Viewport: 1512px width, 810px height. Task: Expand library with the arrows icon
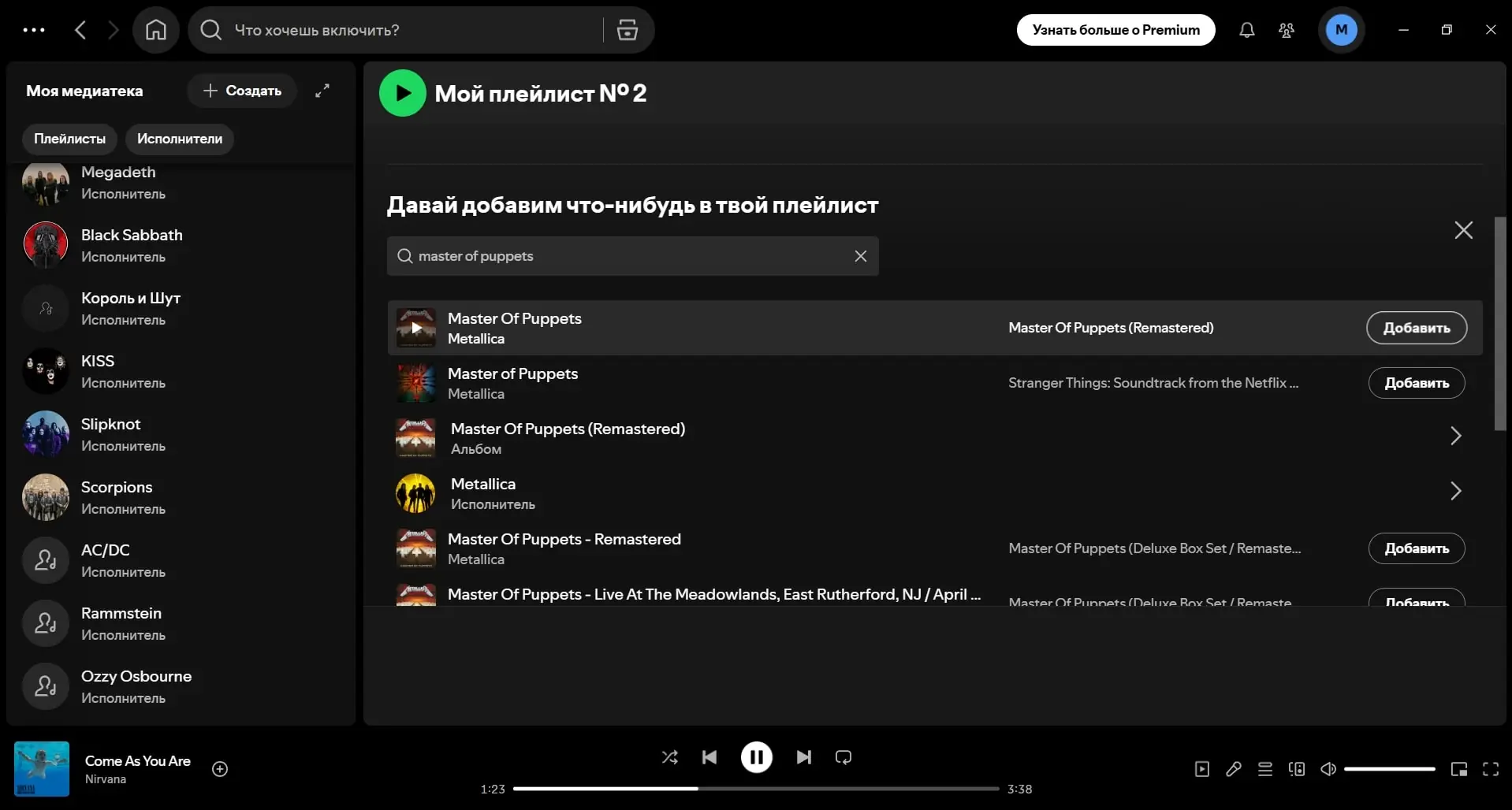pyautogui.click(x=322, y=91)
